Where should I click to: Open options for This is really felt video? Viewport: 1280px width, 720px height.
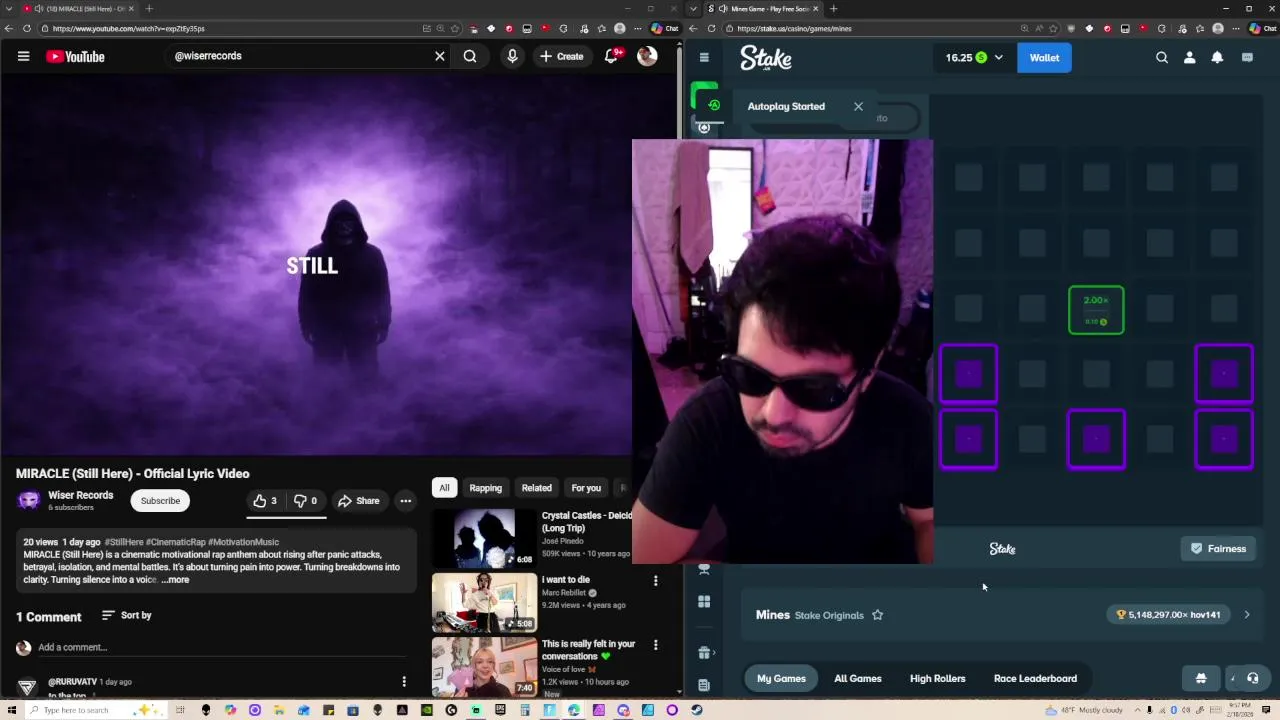pyautogui.click(x=655, y=645)
